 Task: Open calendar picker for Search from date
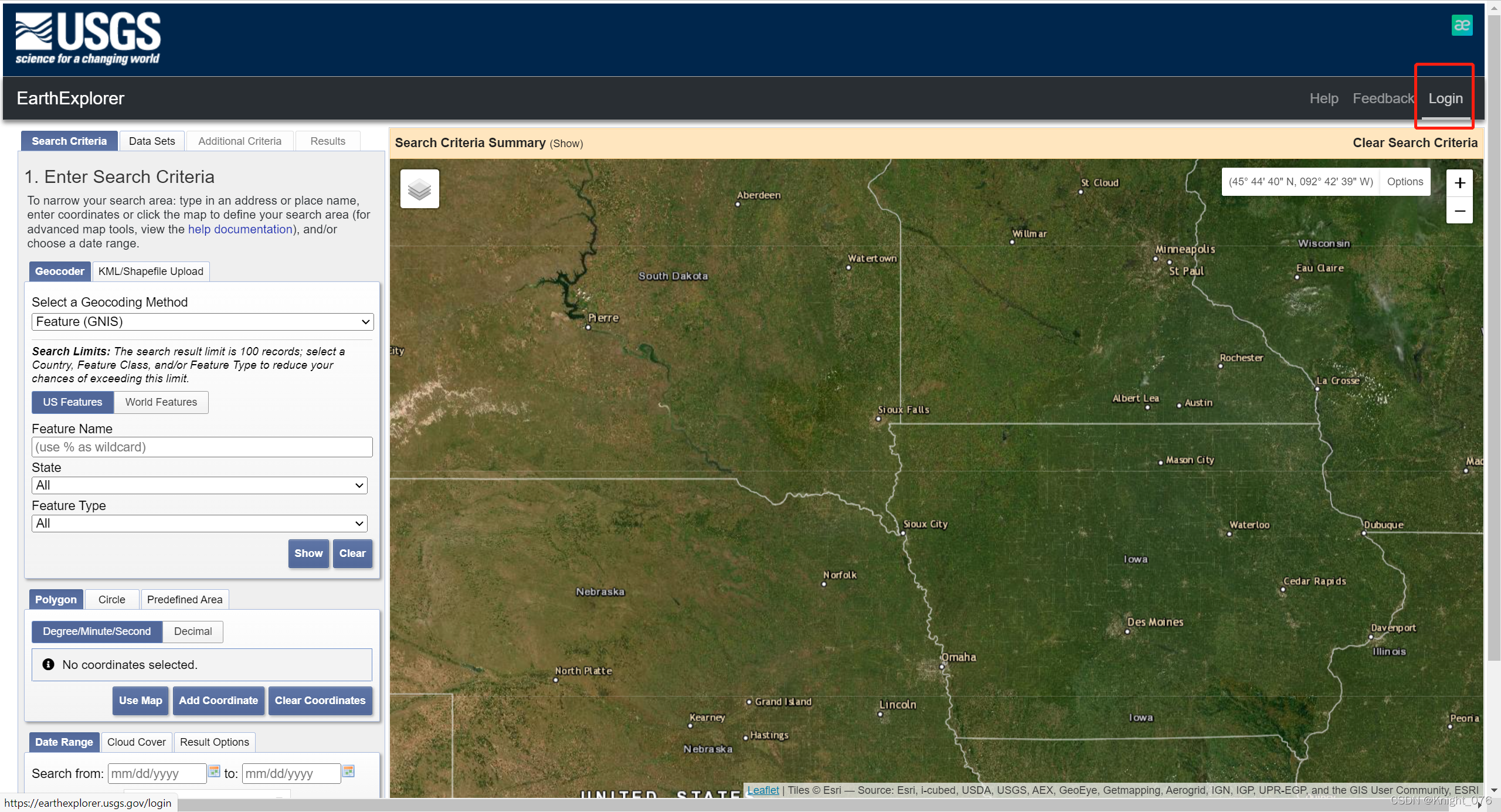[x=214, y=772]
